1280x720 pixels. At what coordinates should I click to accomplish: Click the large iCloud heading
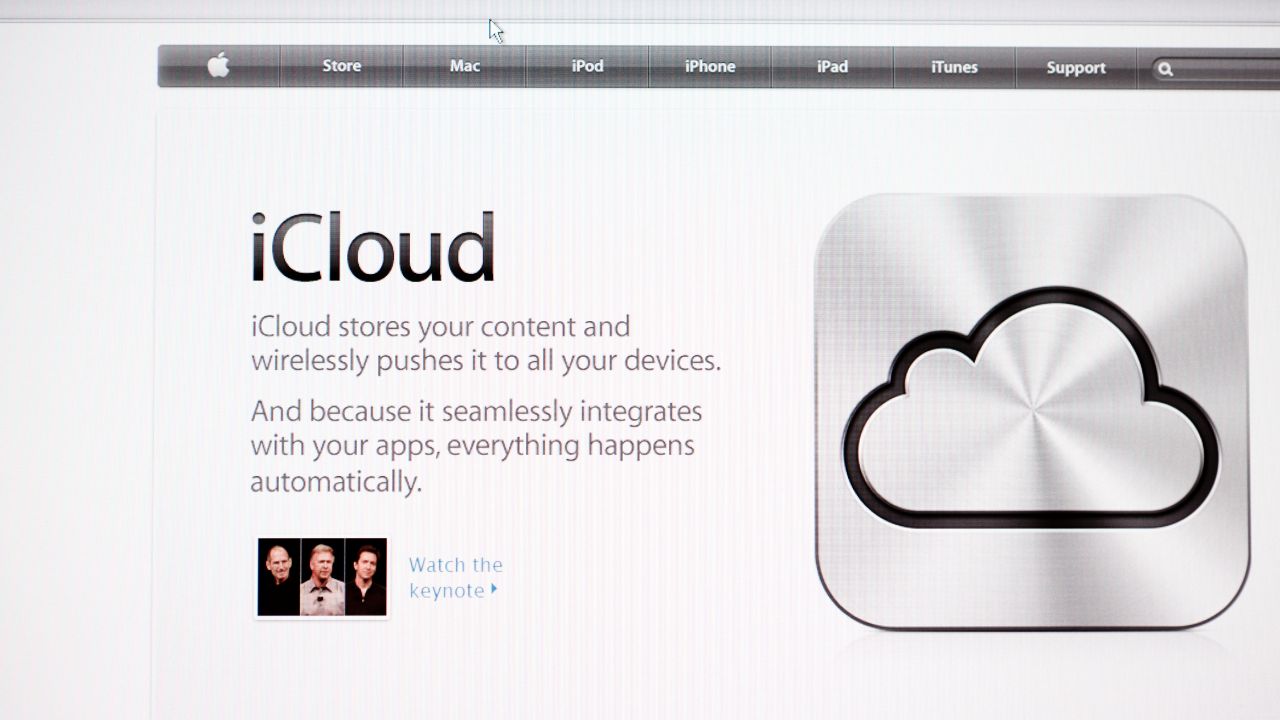click(x=372, y=247)
